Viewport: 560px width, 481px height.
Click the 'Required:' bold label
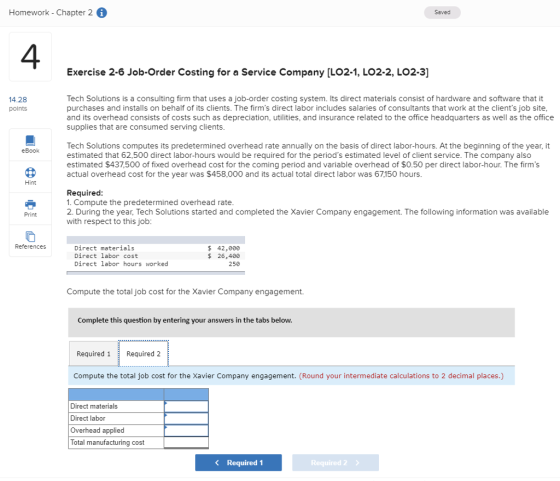pyautogui.click(x=85, y=193)
